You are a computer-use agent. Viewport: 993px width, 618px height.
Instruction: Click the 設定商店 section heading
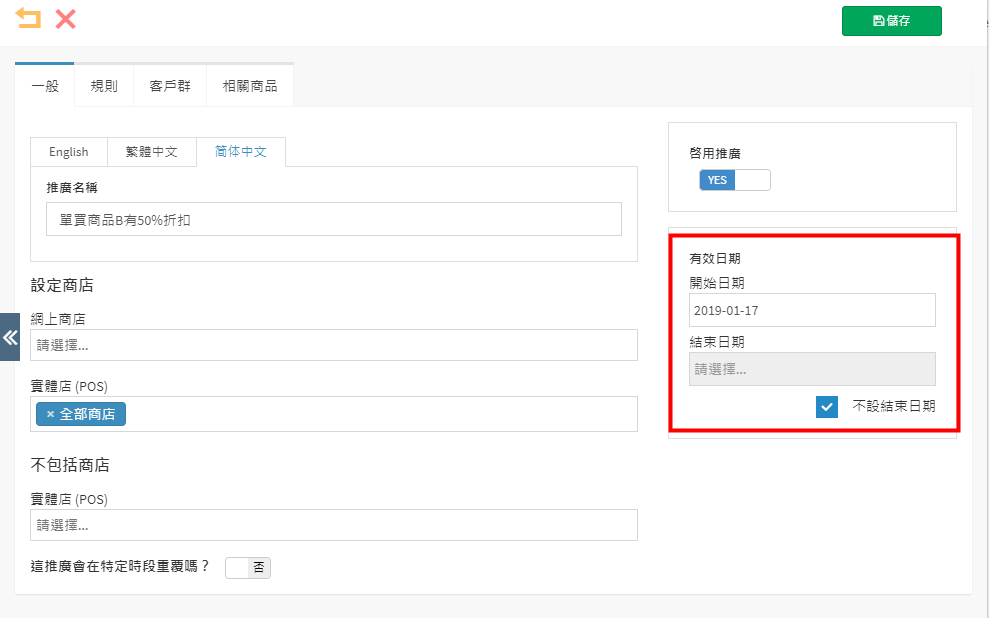pyautogui.click(x=62, y=286)
